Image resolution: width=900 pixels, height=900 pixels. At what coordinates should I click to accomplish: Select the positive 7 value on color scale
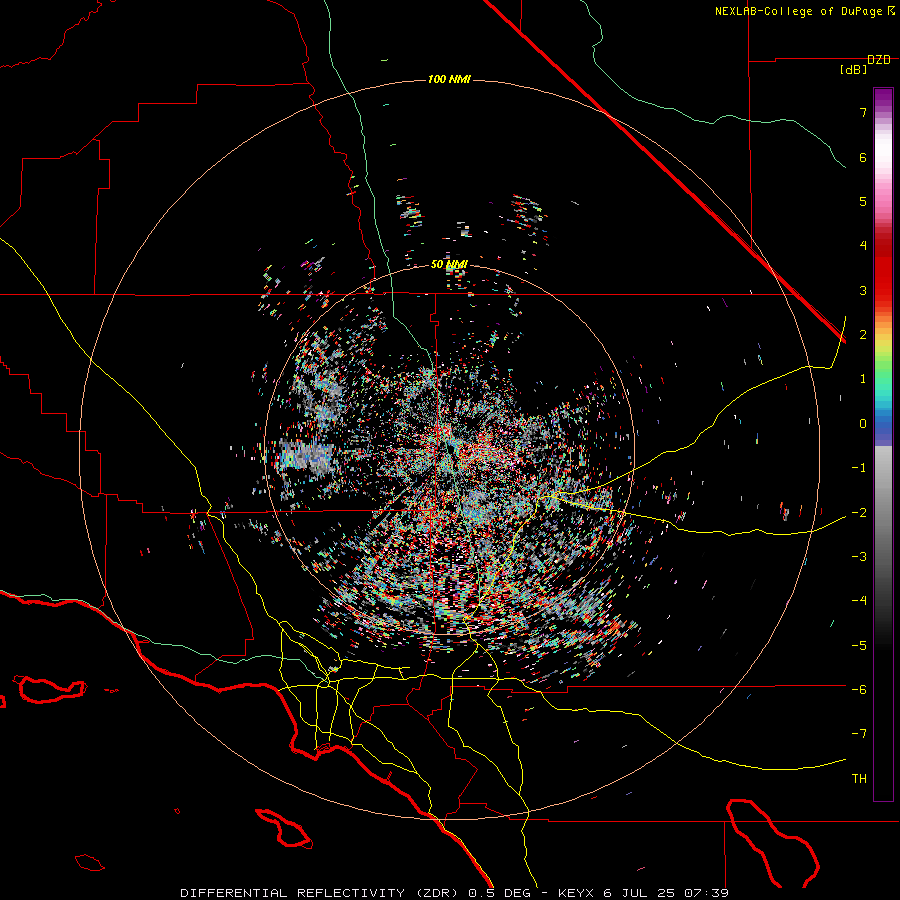[x=863, y=112]
